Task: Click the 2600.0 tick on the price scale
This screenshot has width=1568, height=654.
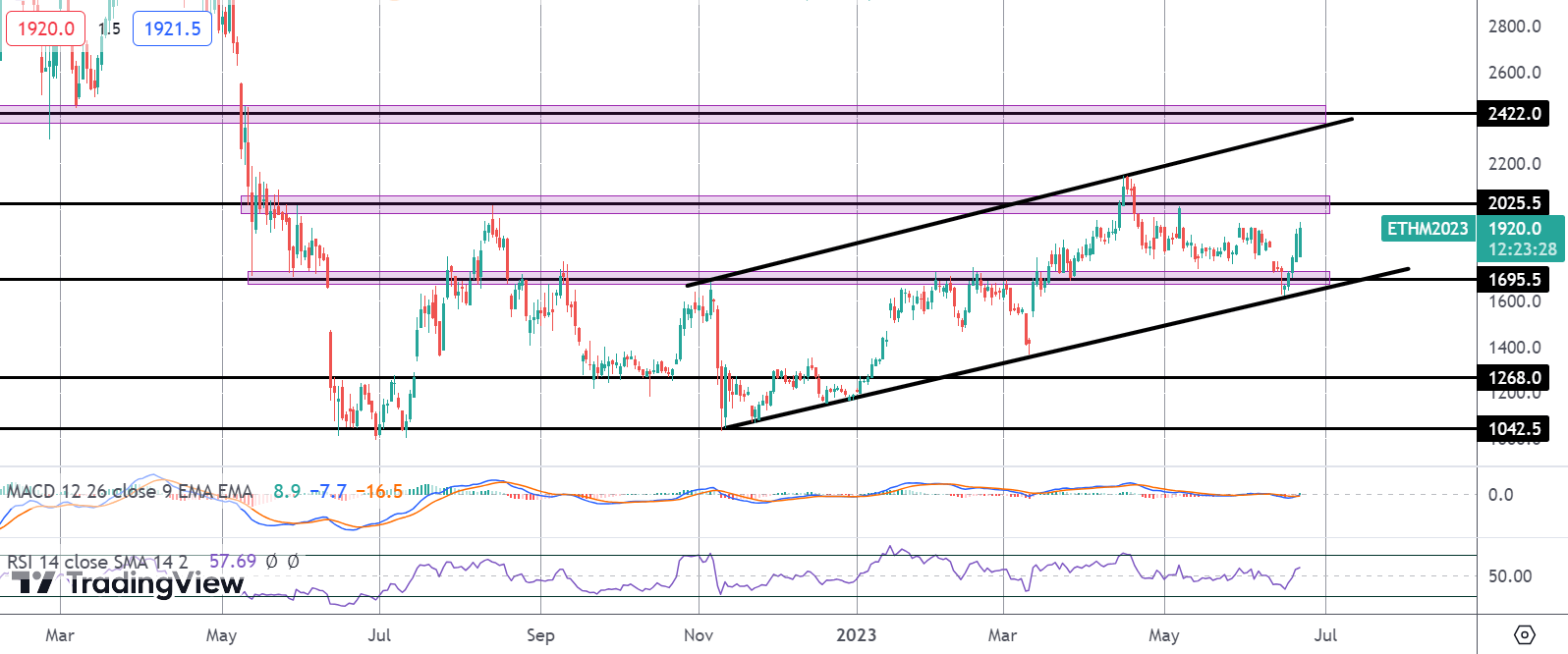Action: pos(1514,73)
